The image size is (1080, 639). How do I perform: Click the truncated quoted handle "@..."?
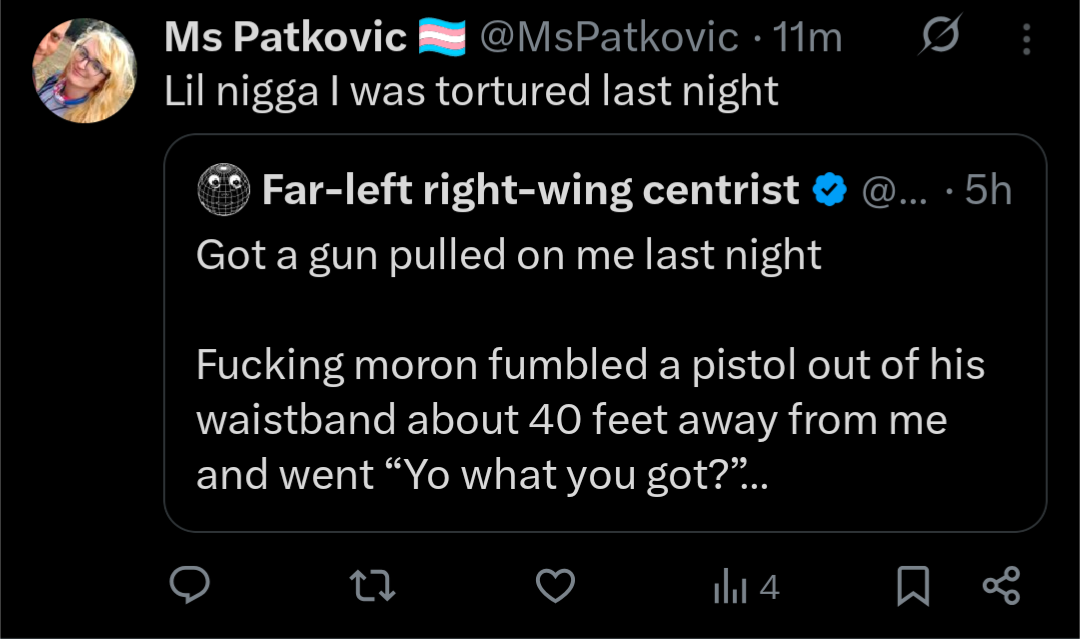894,190
